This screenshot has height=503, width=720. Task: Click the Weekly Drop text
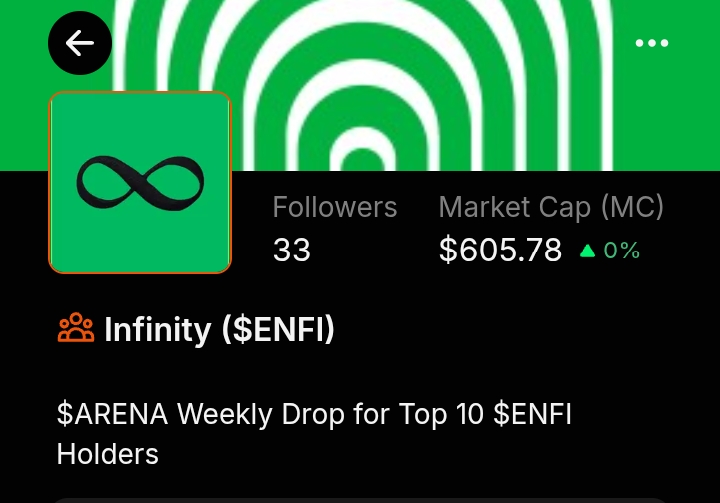pyautogui.click(x=260, y=414)
